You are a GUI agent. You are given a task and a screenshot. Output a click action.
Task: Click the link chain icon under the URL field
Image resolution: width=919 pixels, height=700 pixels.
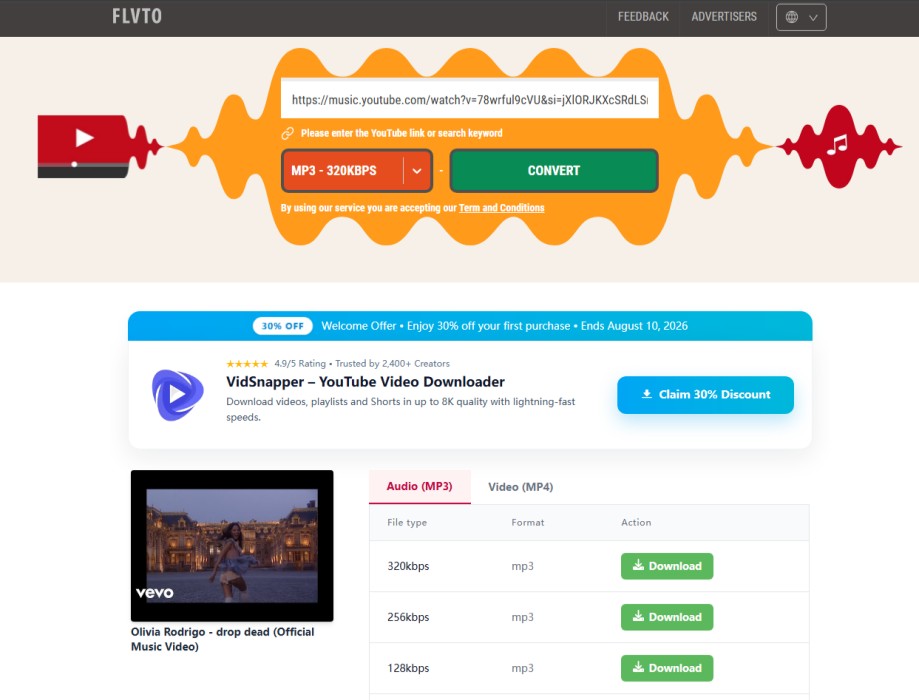287,133
